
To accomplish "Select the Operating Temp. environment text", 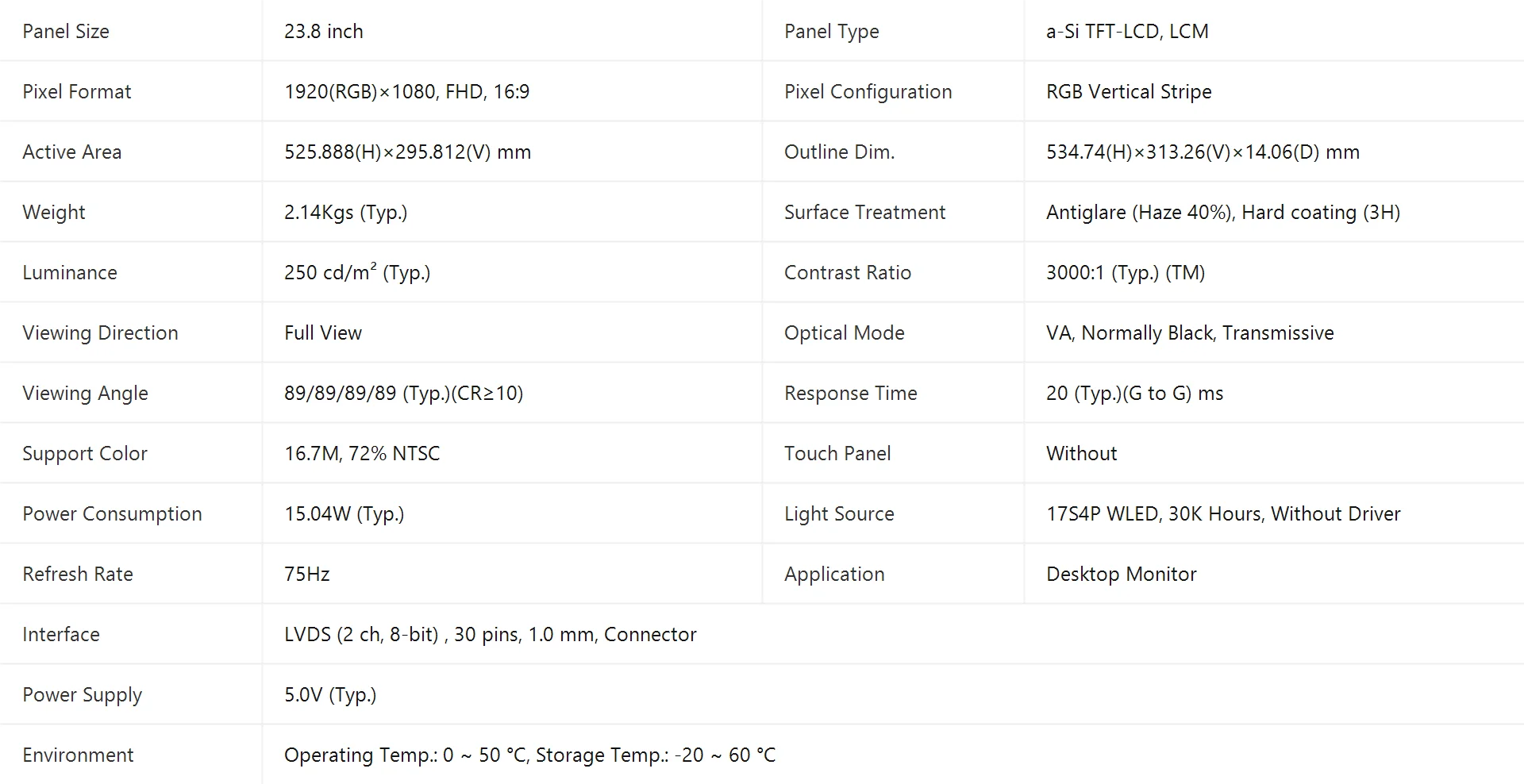I will 529,755.
